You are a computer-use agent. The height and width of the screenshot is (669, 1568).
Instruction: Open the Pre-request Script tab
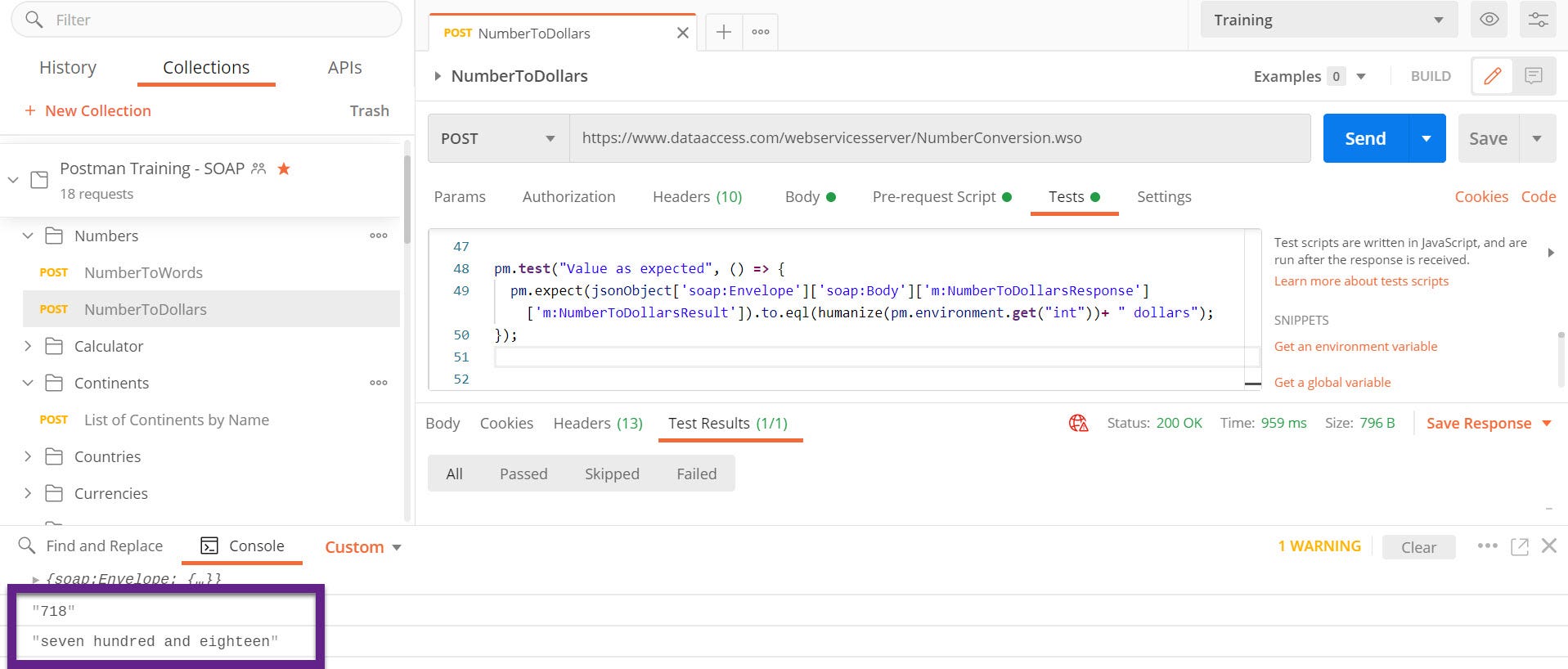click(941, 196)
